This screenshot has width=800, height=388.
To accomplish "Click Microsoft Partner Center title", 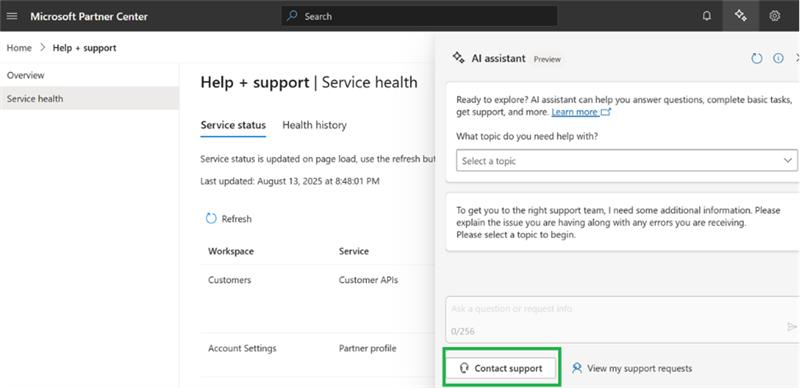I will coord(89,16).
